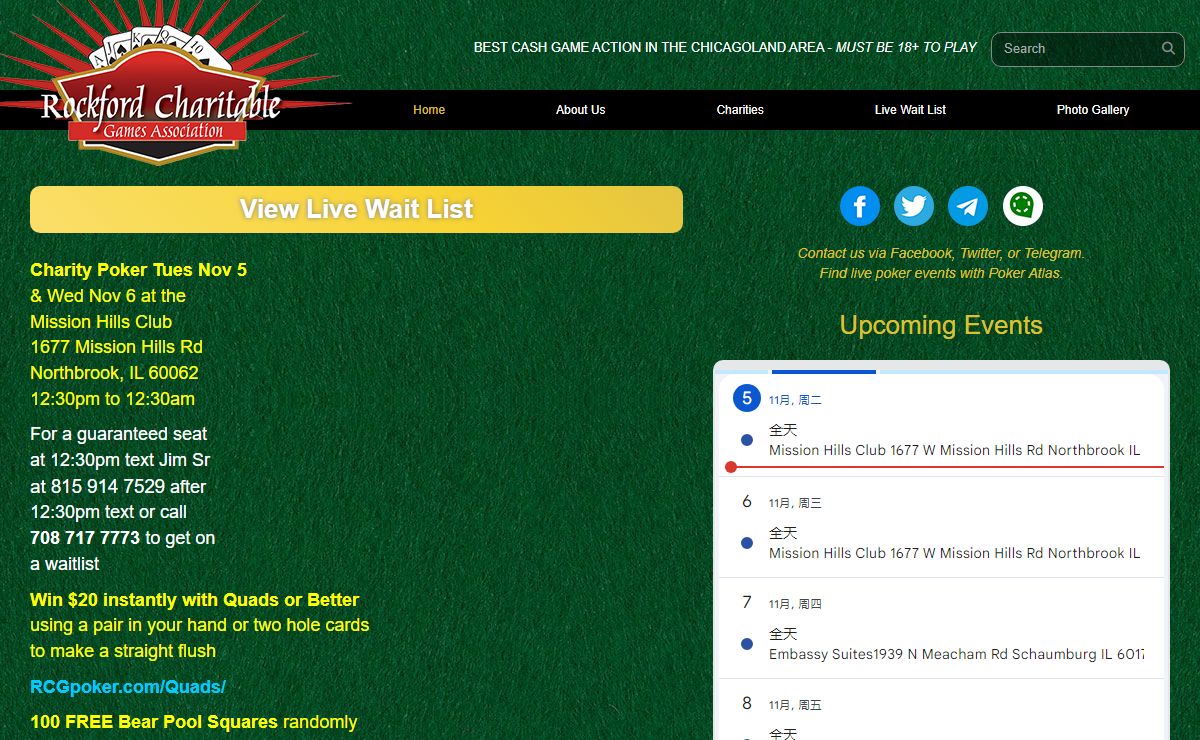Click the 'Northbrook, IL 60062' line
The image size is (1200, 740).
coord(114,373)
